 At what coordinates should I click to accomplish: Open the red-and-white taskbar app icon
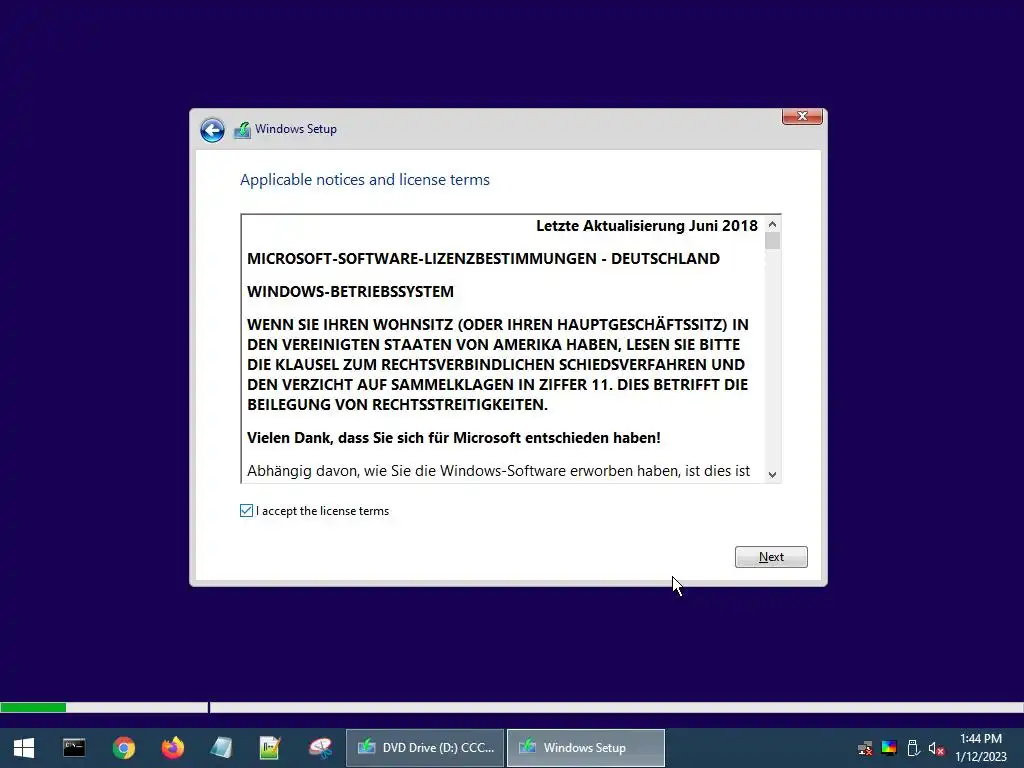[320, 748]
